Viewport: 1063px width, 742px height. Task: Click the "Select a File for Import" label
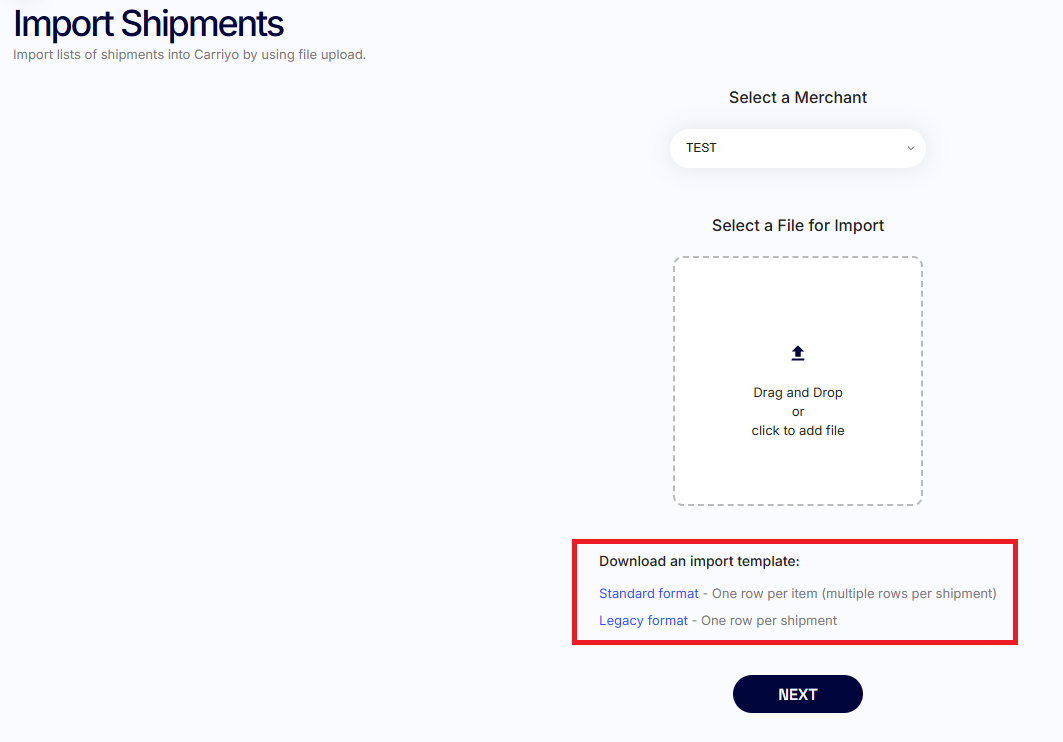click(798, 226)
